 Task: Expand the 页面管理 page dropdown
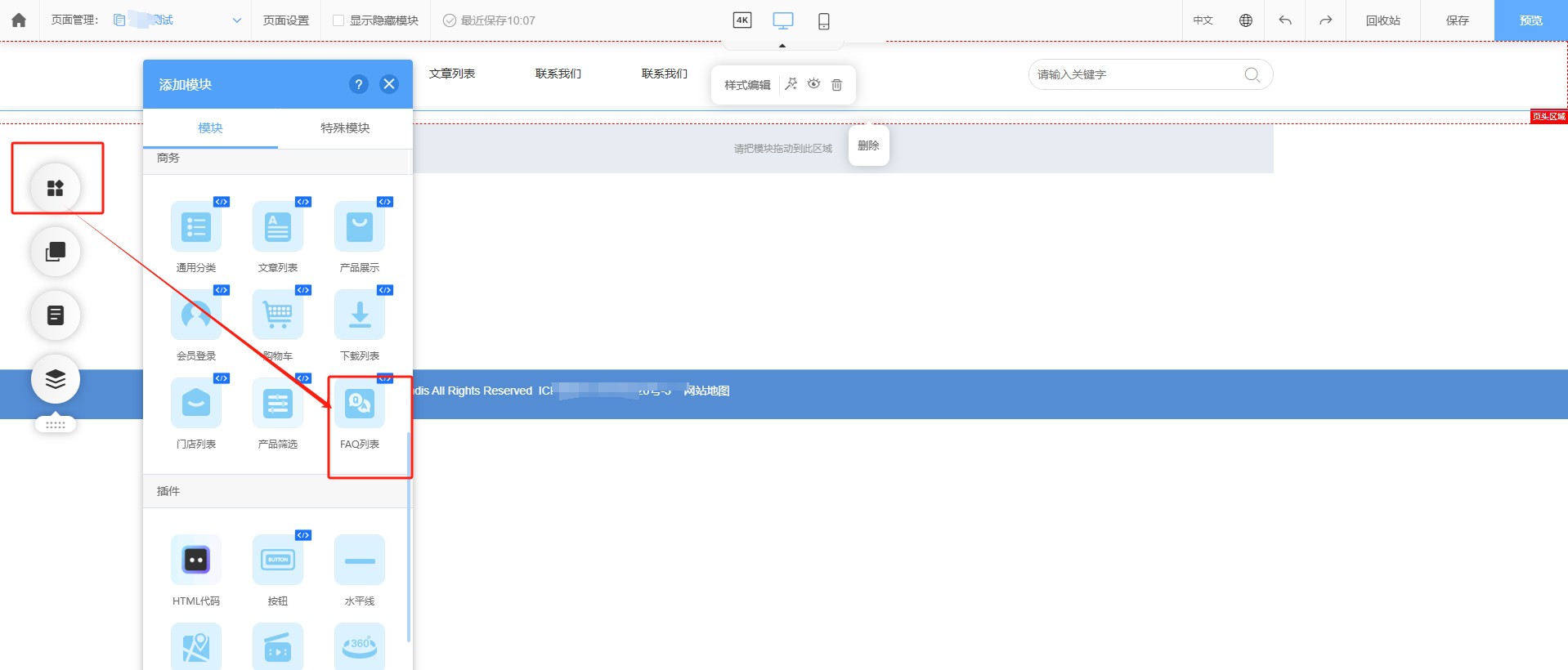pyautogui.click(x=237, y=20)
